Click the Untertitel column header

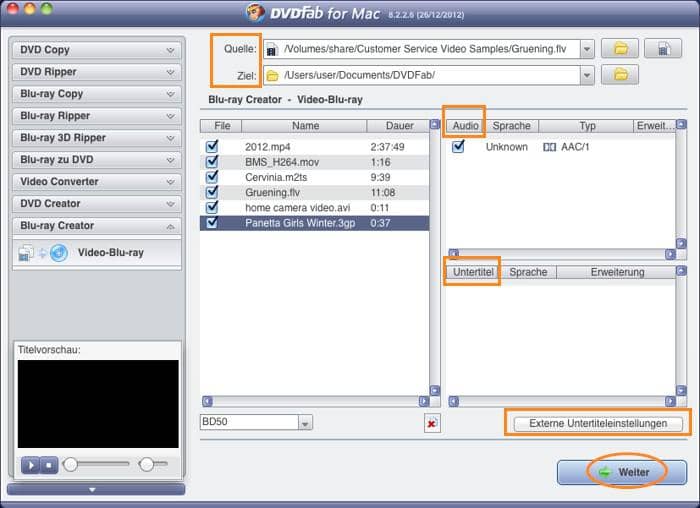[473, 272]
